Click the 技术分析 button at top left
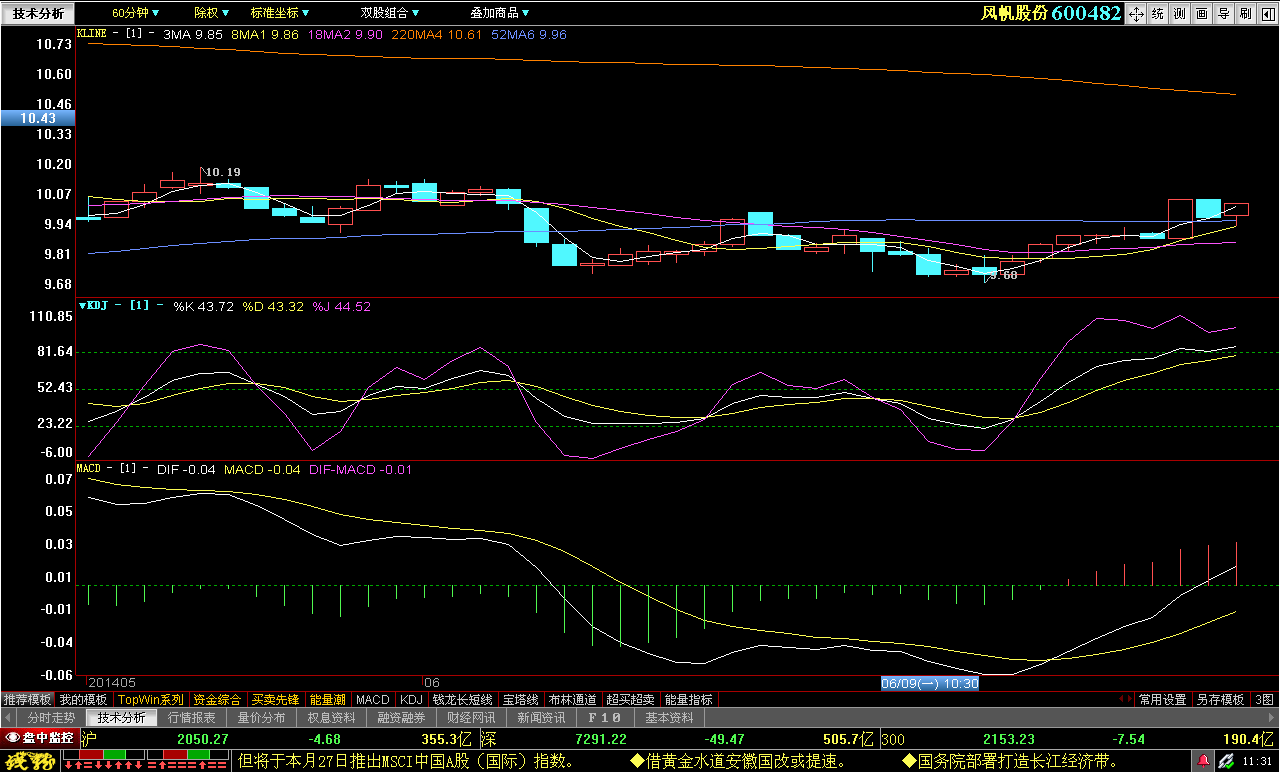 click(x=37, y=13)
